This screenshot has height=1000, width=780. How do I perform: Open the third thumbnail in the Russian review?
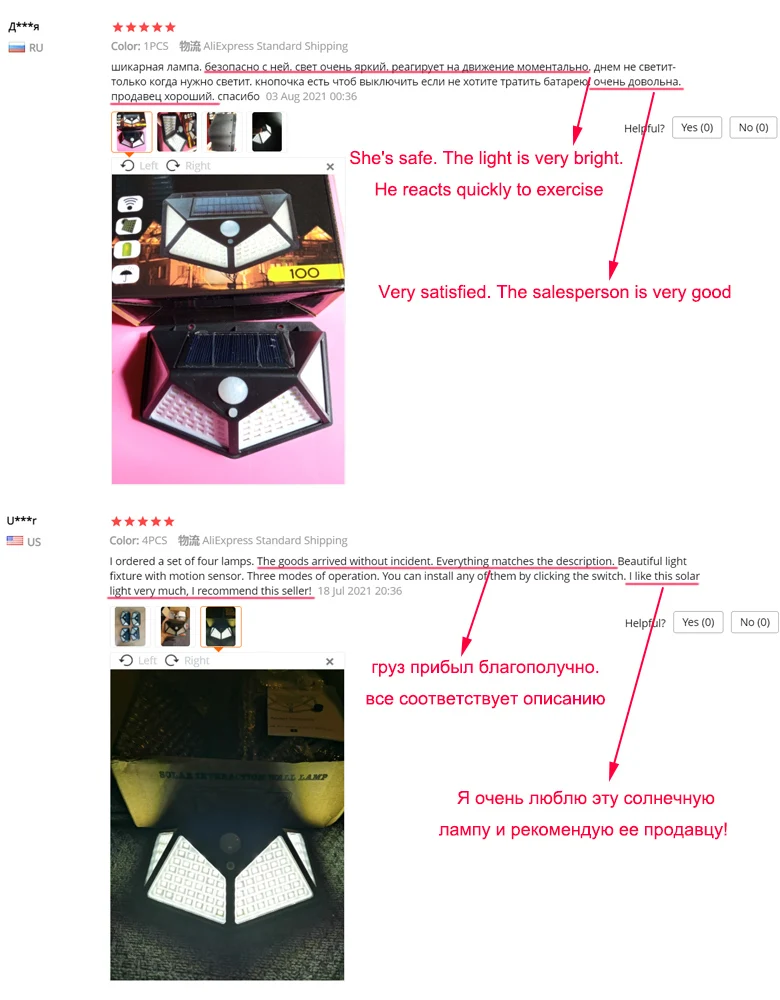tap(222, 131)
